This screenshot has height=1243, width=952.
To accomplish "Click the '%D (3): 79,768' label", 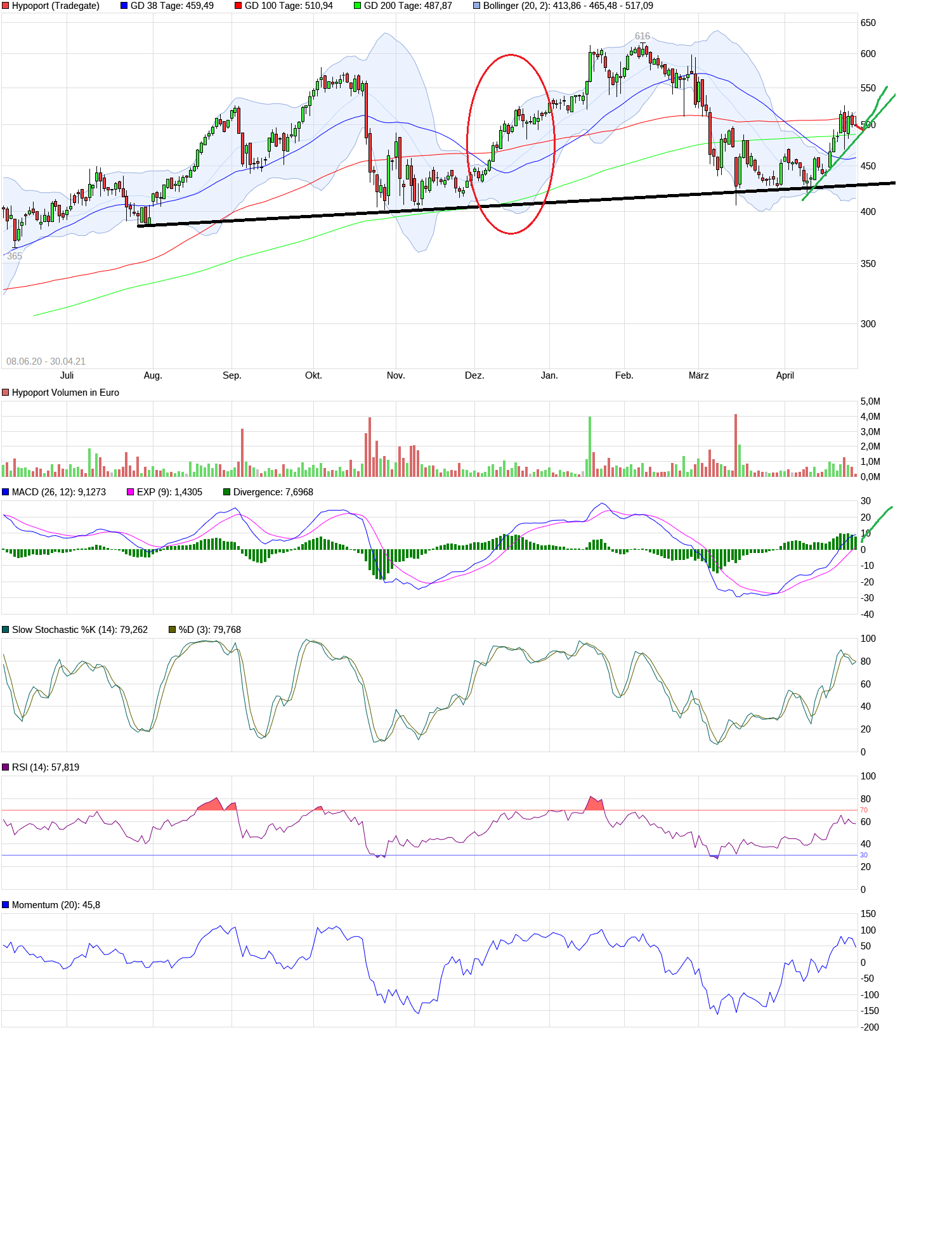I will click(x=210, y=630).
